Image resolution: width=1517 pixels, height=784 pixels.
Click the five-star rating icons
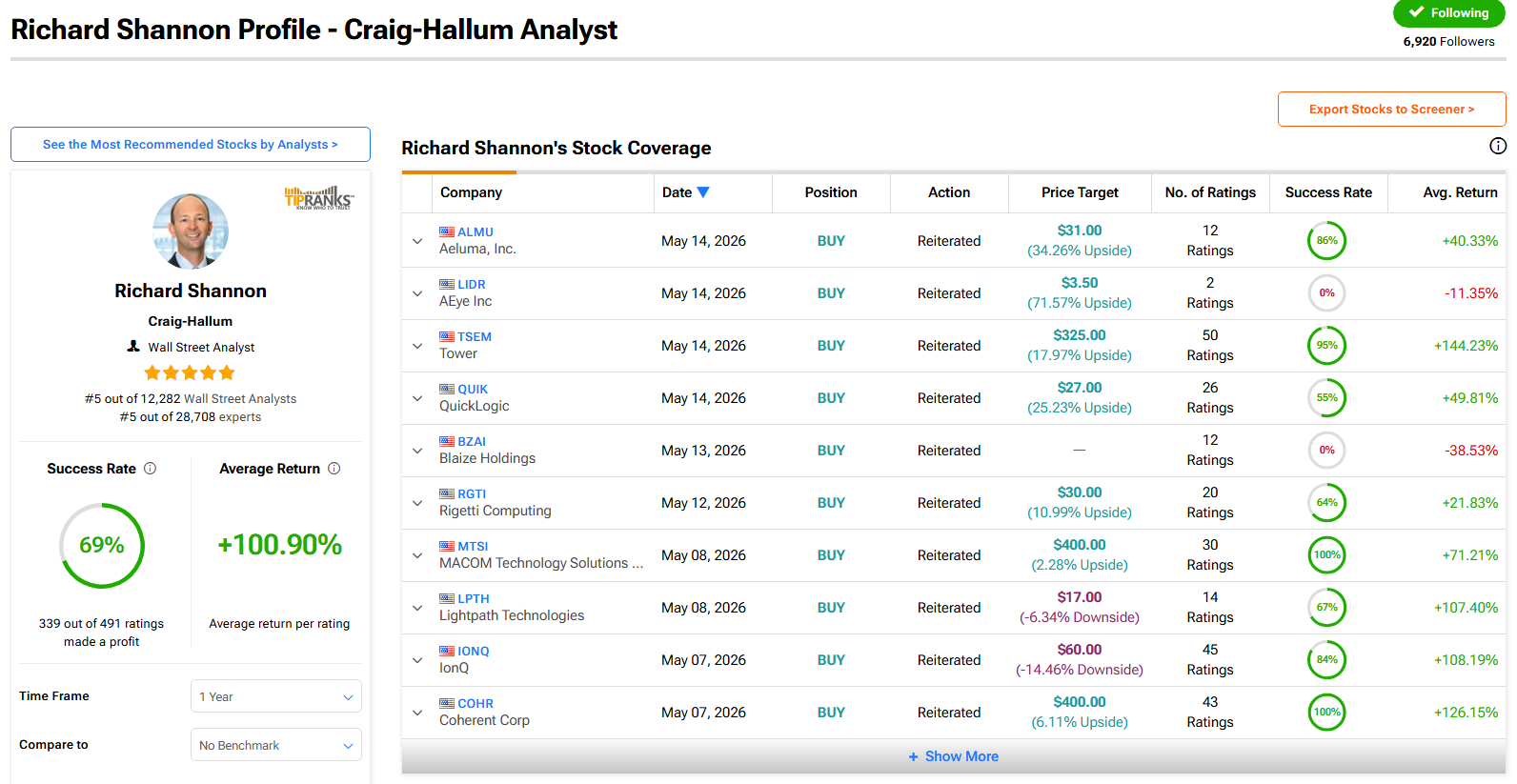pyautogui.click(x=190, y=372)
